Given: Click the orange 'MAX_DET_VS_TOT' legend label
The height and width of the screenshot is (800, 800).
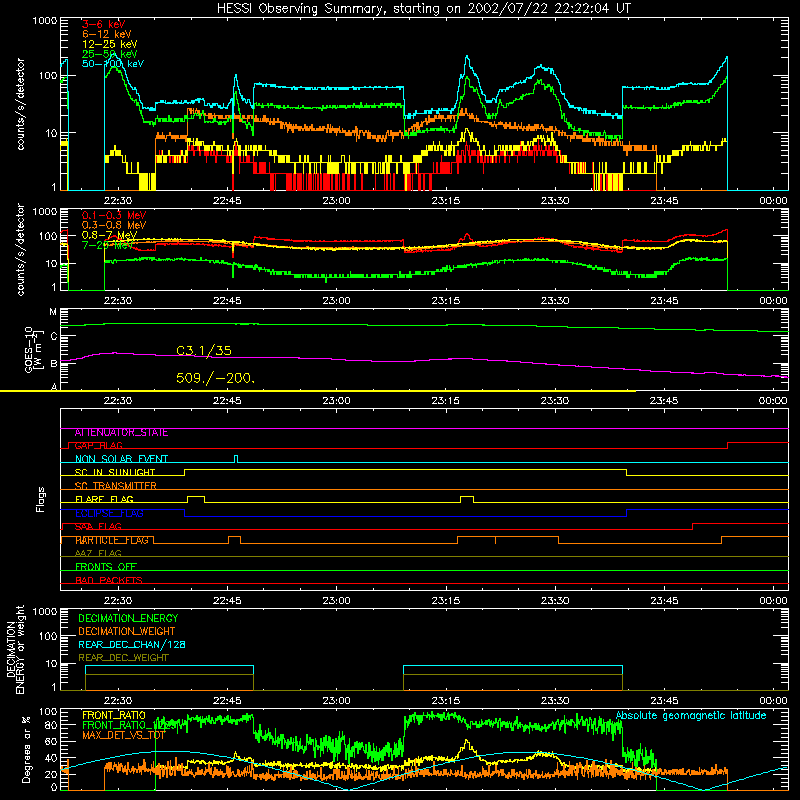Looking at the screenshot, I should coord(123,735).
